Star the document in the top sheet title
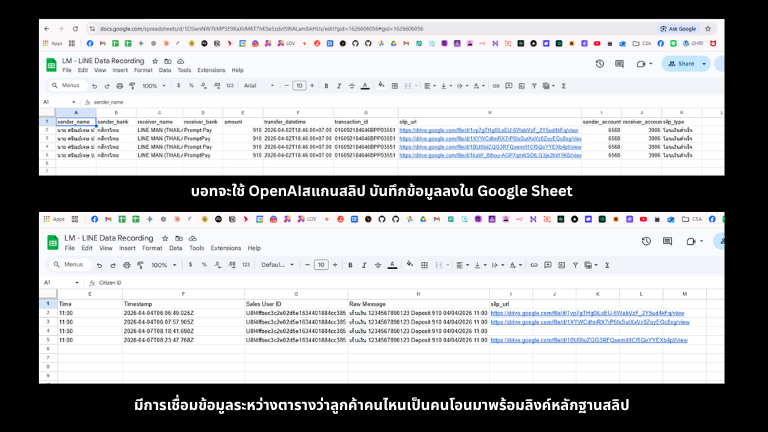The width and height of the screenshot is (768, 432). tap(156, 60)
